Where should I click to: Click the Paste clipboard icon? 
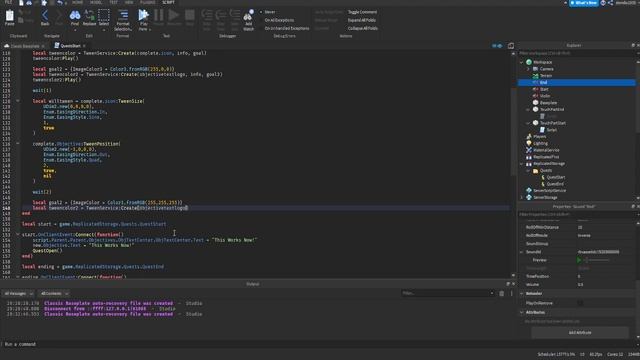click(9, 16)
